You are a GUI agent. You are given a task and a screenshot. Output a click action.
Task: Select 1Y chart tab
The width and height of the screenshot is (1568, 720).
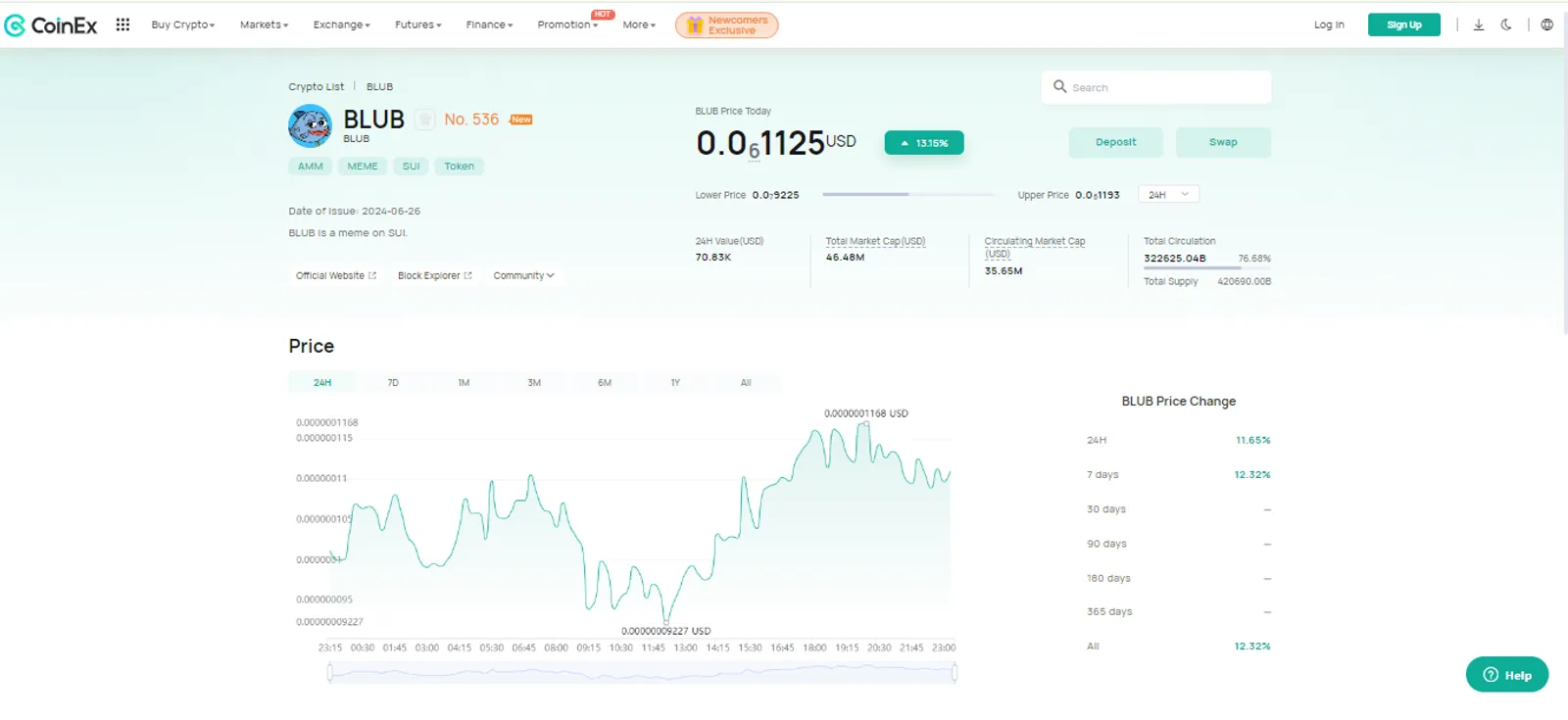[675, 383]
